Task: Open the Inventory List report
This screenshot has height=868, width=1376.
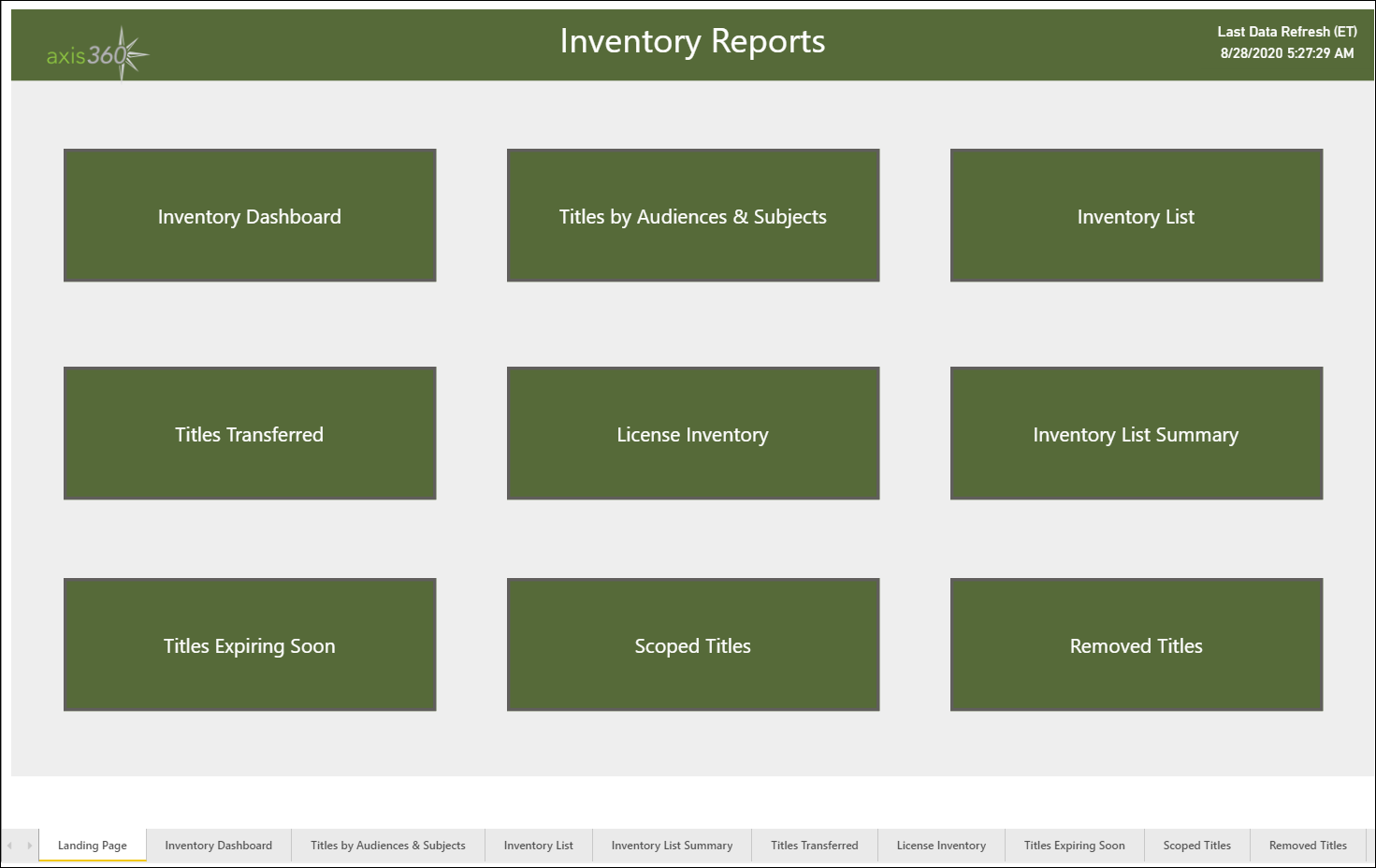Action: point(1136,215)
